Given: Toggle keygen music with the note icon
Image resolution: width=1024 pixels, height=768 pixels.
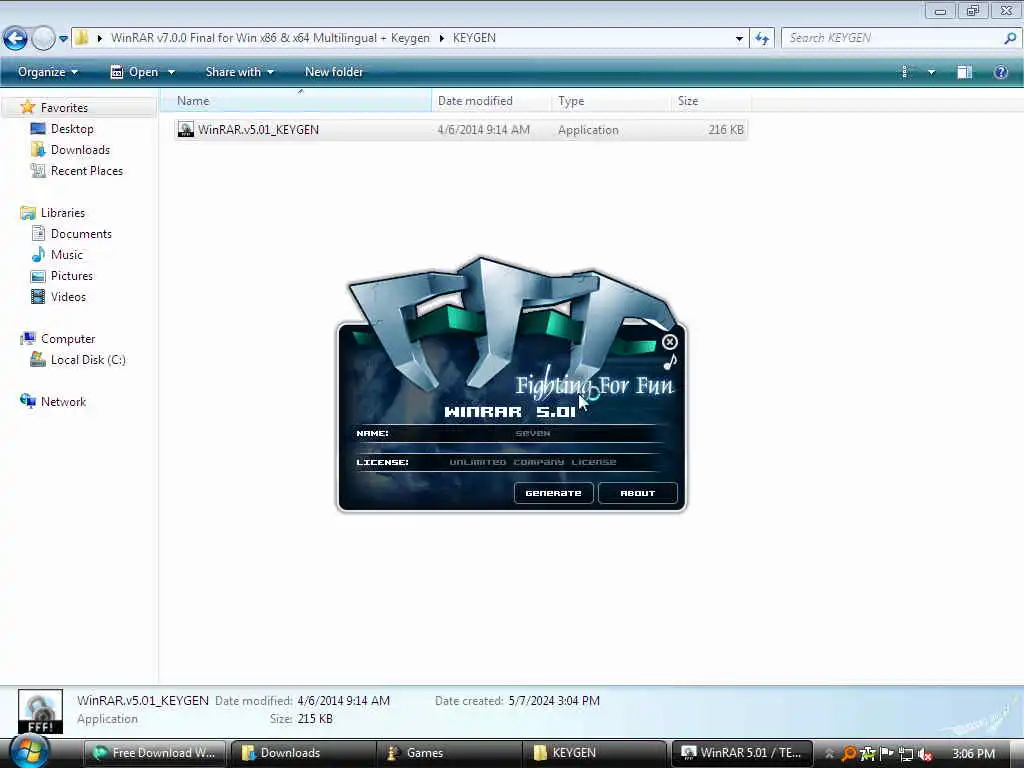Looking at the screenshot, I should pos(670,362).
